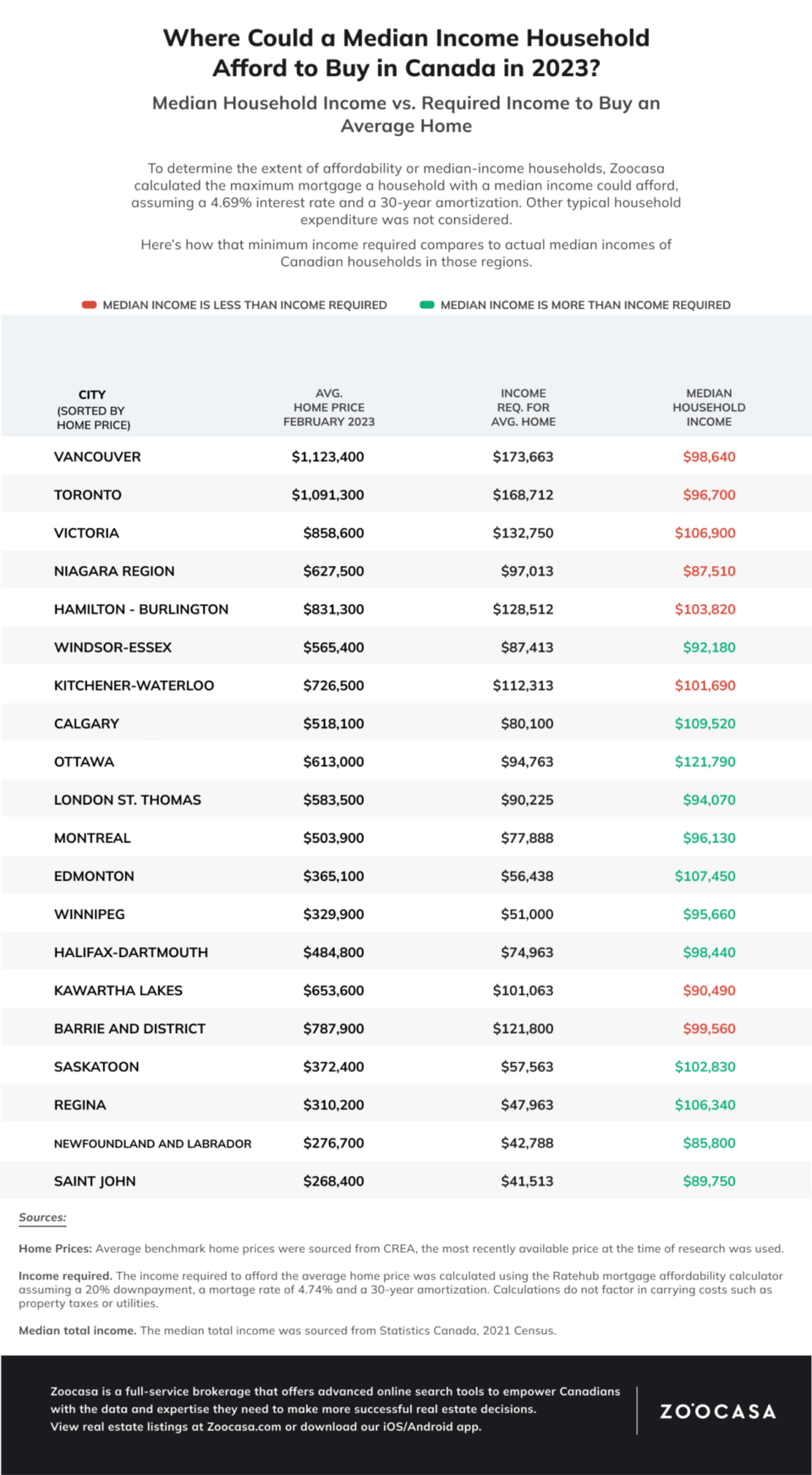The height and width of the screenshot is (1475, 812).
Task: Click the BARRIE AND DISTRICT row label
Action: coord(129,1028)
